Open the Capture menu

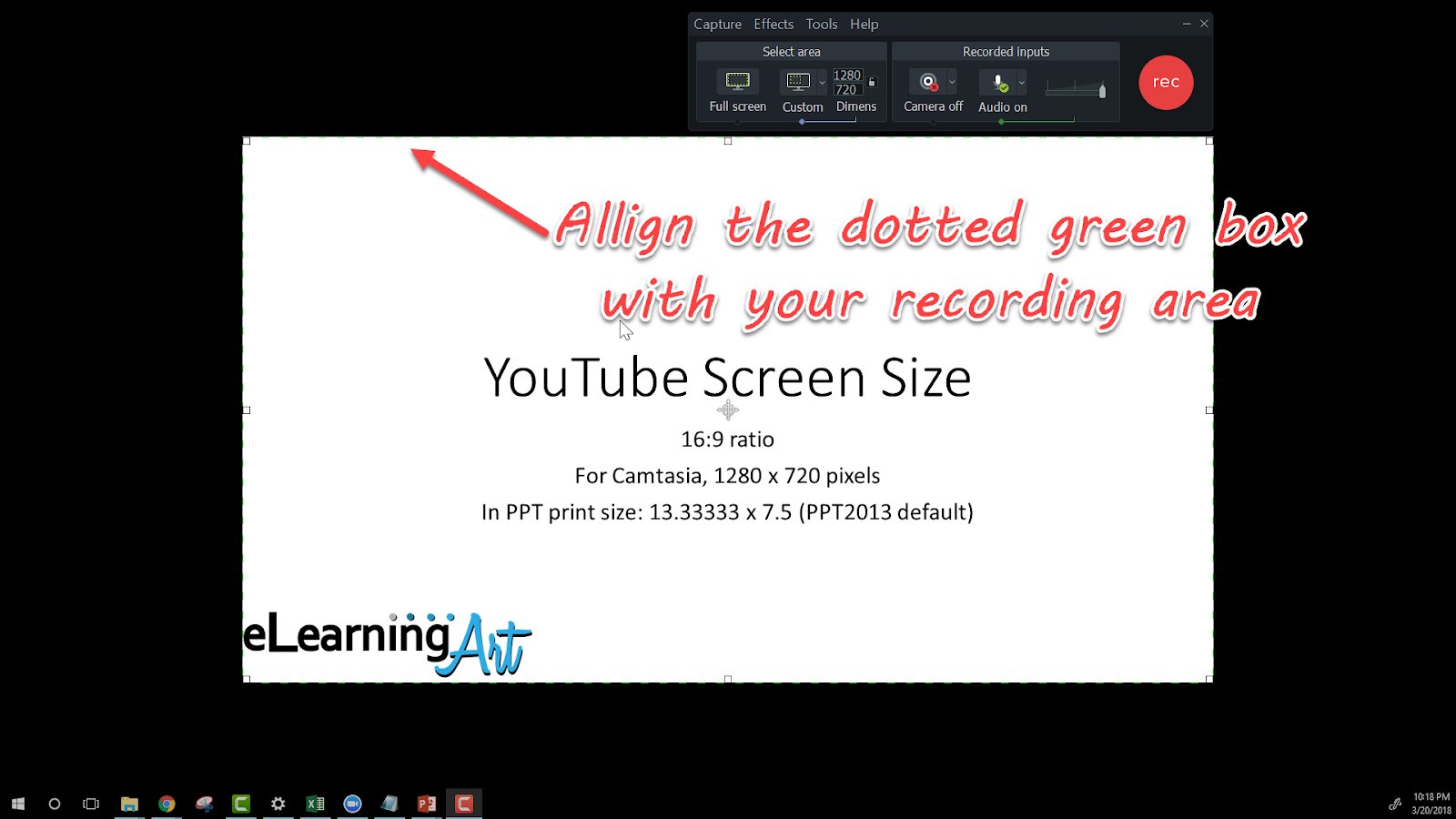717,25
